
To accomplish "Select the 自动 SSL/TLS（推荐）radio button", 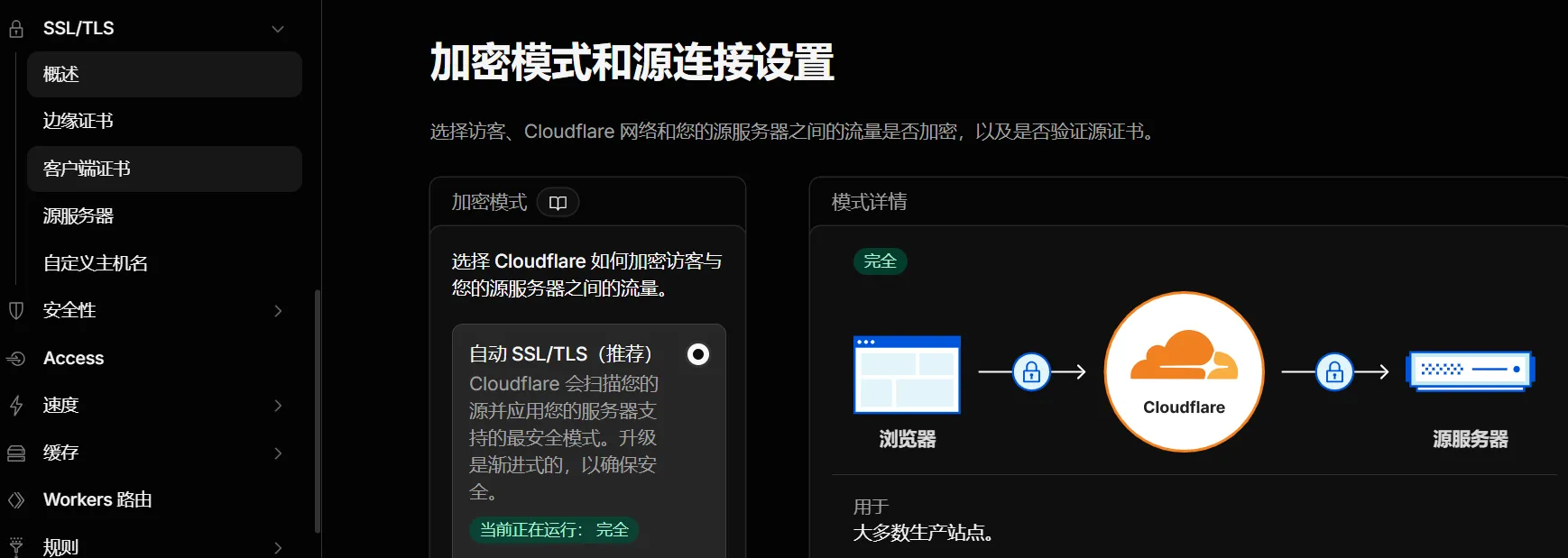I will pos(698,354).
